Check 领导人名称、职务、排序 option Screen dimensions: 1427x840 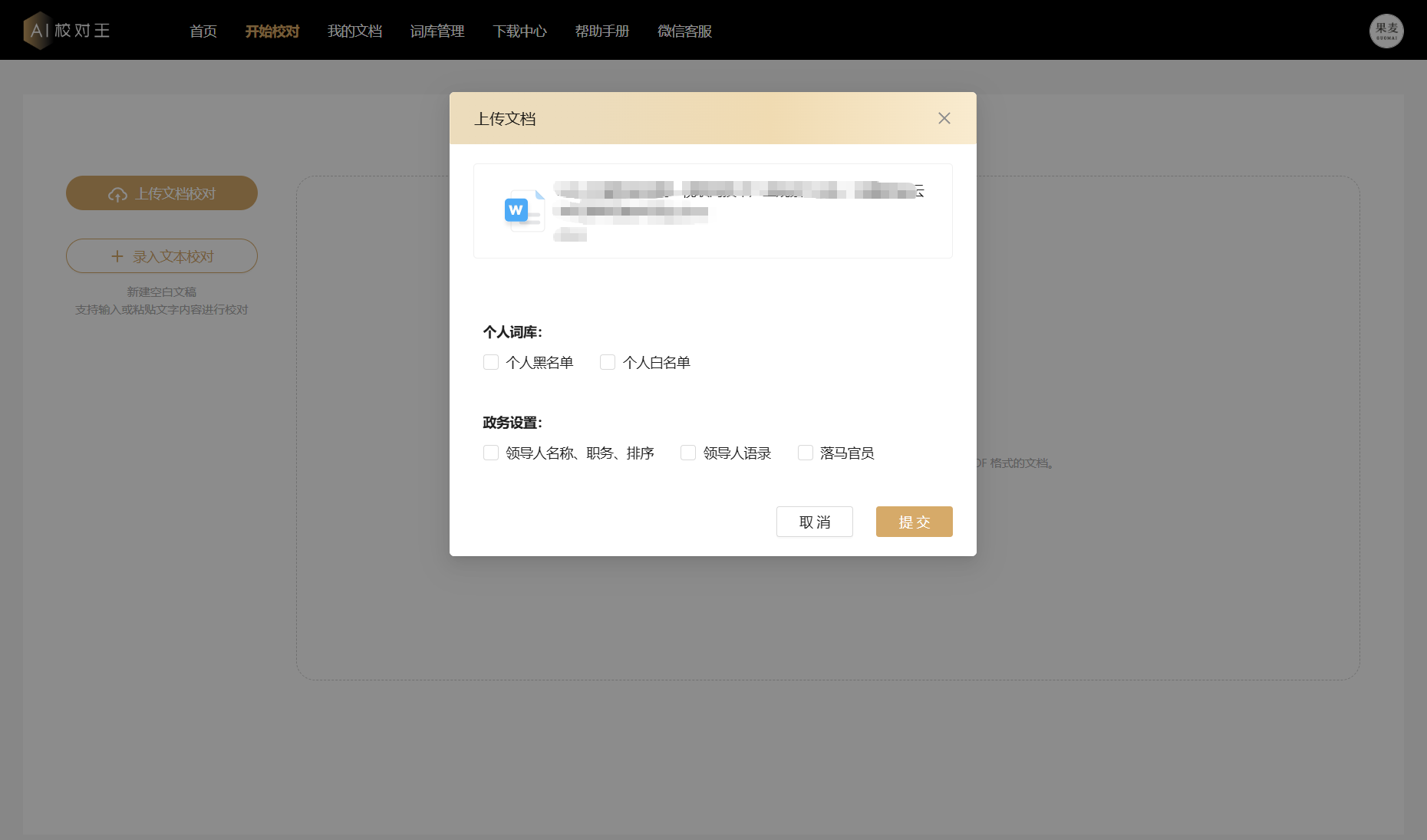tap(491, 453)
